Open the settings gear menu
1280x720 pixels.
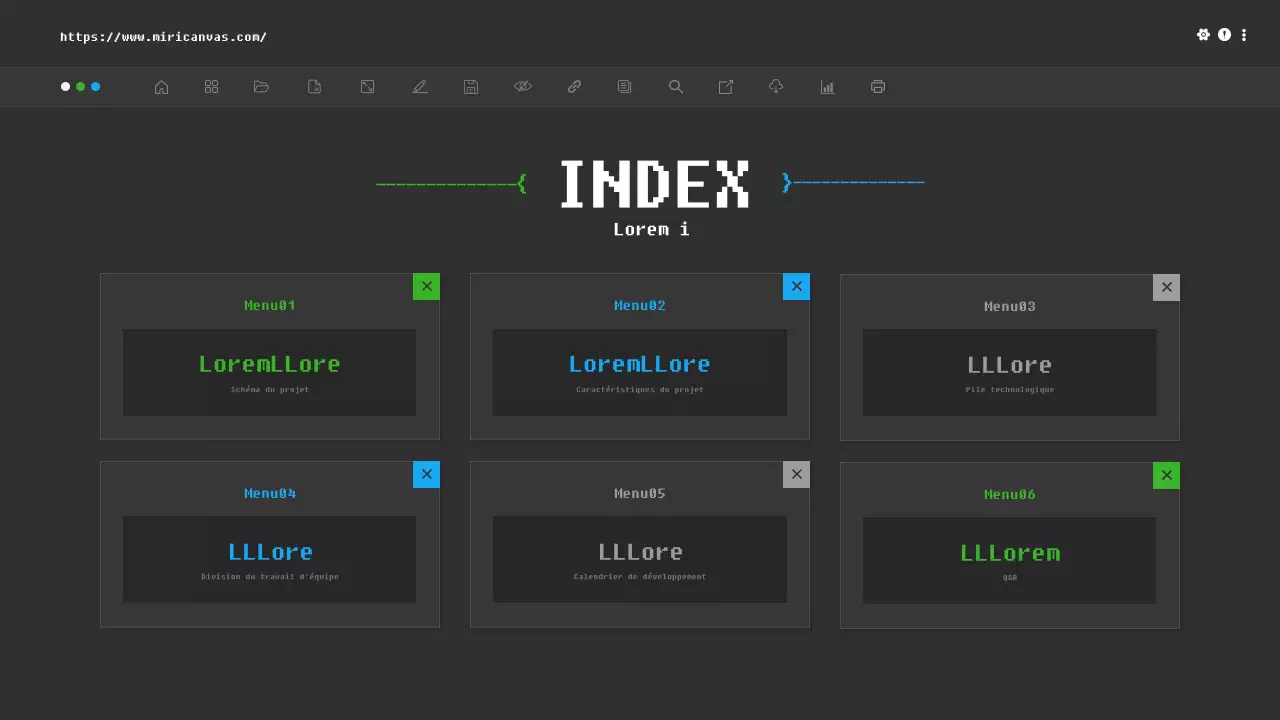tap(1204, 34)
